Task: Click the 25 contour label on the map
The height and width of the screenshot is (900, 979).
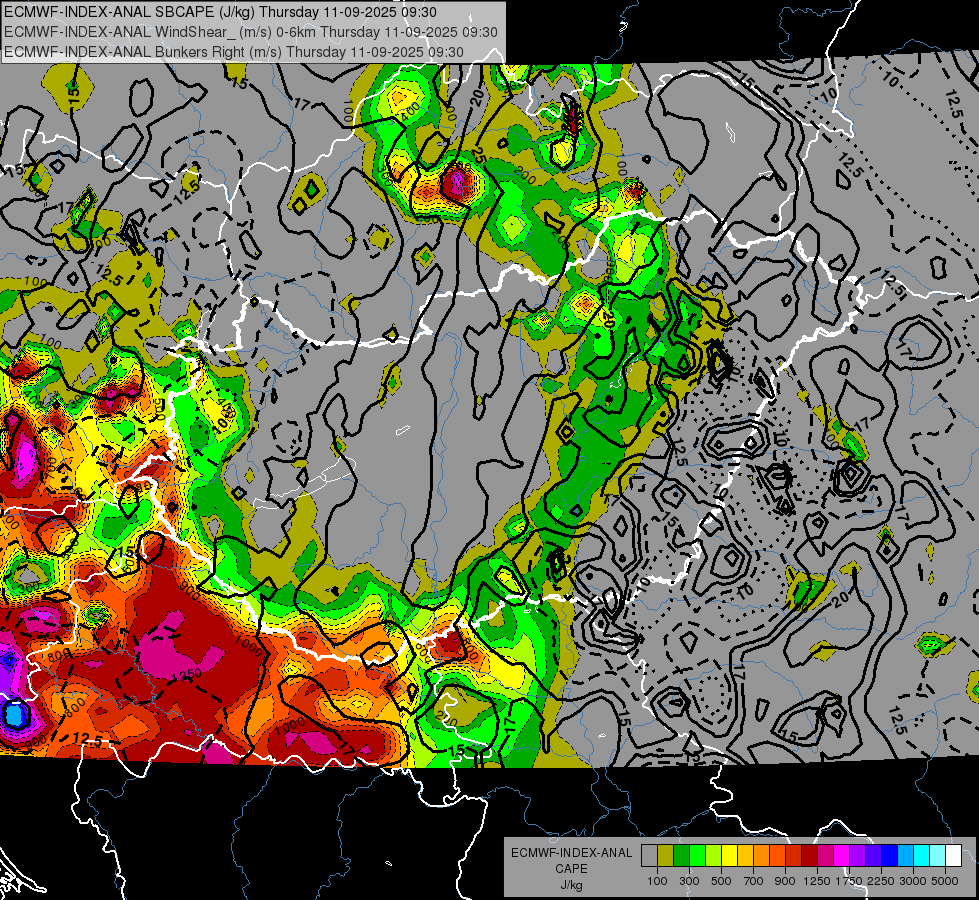Action: coord(479,154)
